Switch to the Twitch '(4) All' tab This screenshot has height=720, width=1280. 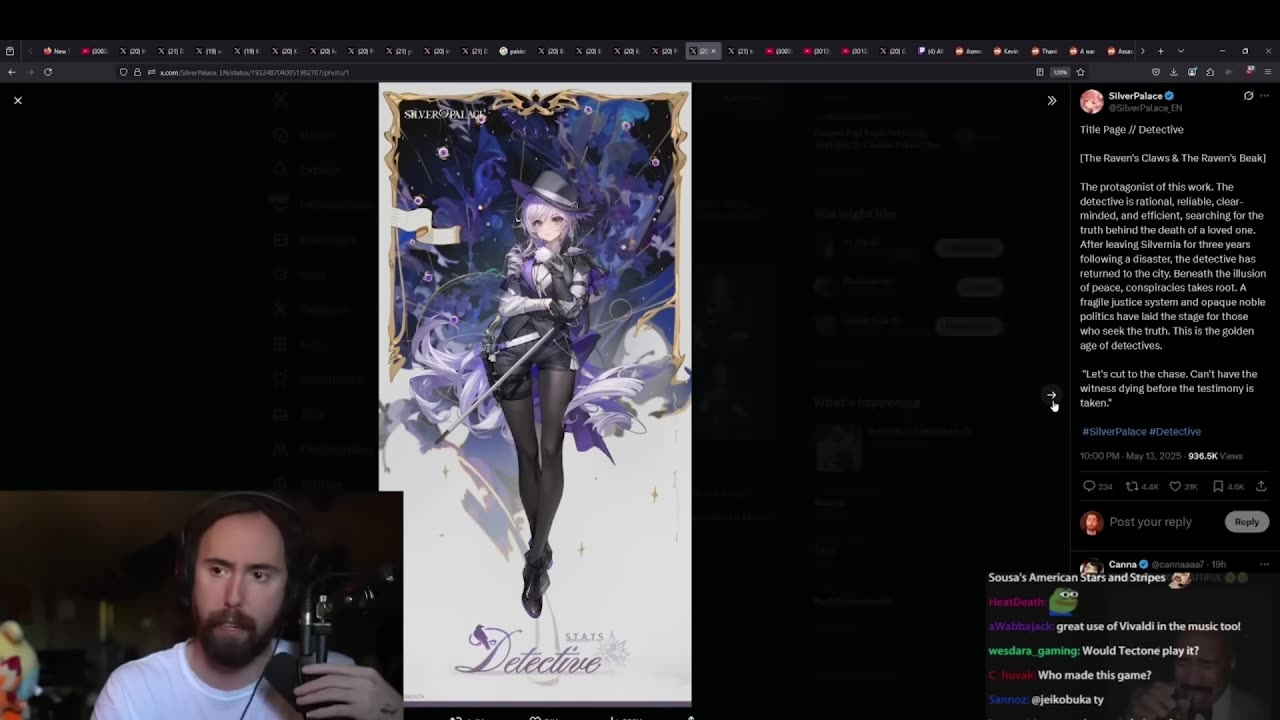click(x=931, y=51)
